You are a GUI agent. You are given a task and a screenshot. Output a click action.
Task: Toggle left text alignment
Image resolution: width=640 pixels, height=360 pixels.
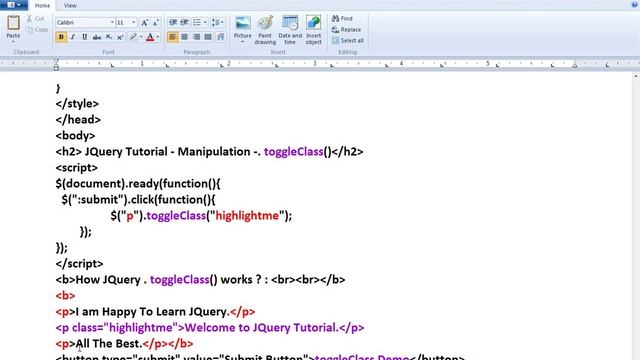[x=173, y=37]
